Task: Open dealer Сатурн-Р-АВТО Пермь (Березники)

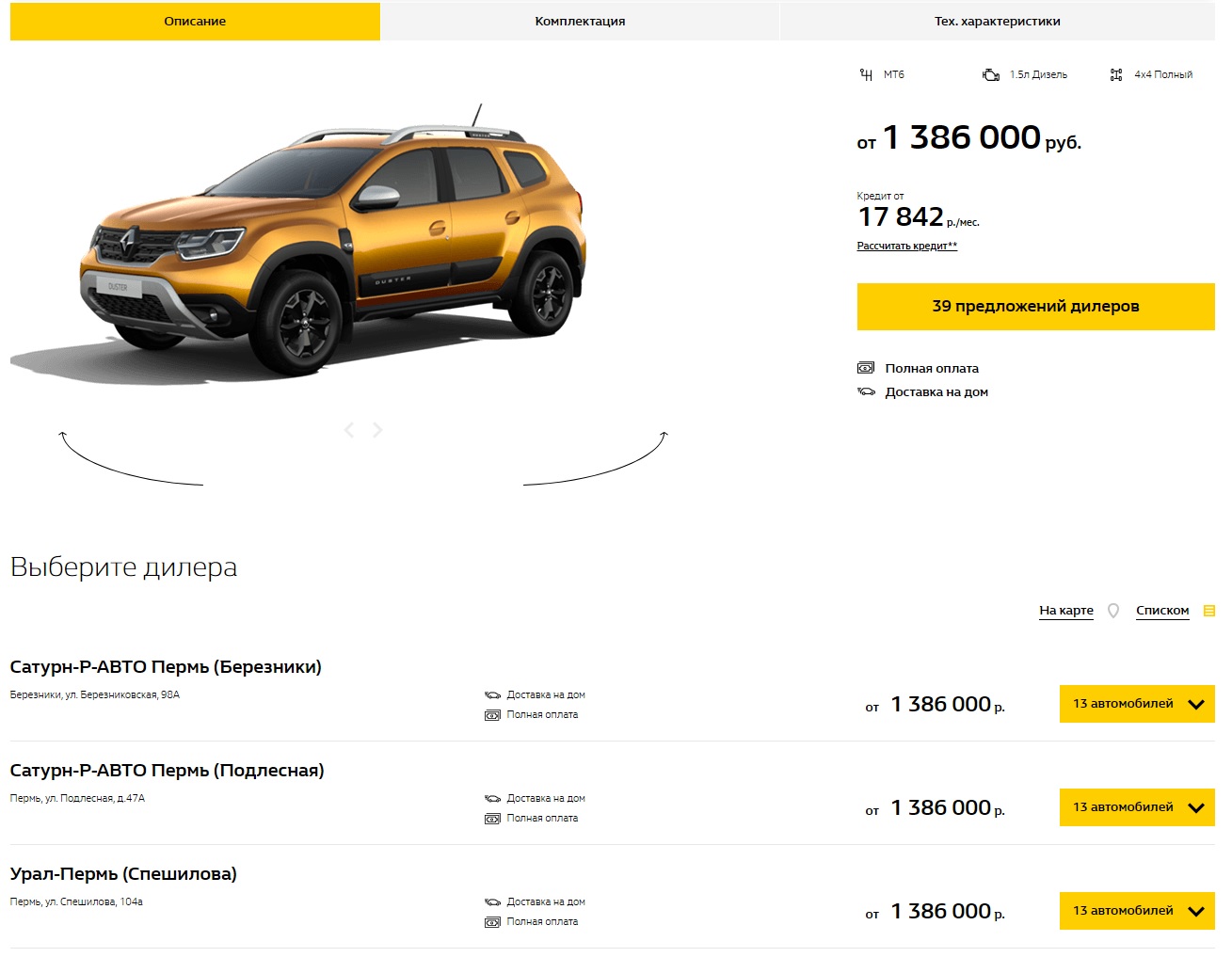Action: point(166,666)
